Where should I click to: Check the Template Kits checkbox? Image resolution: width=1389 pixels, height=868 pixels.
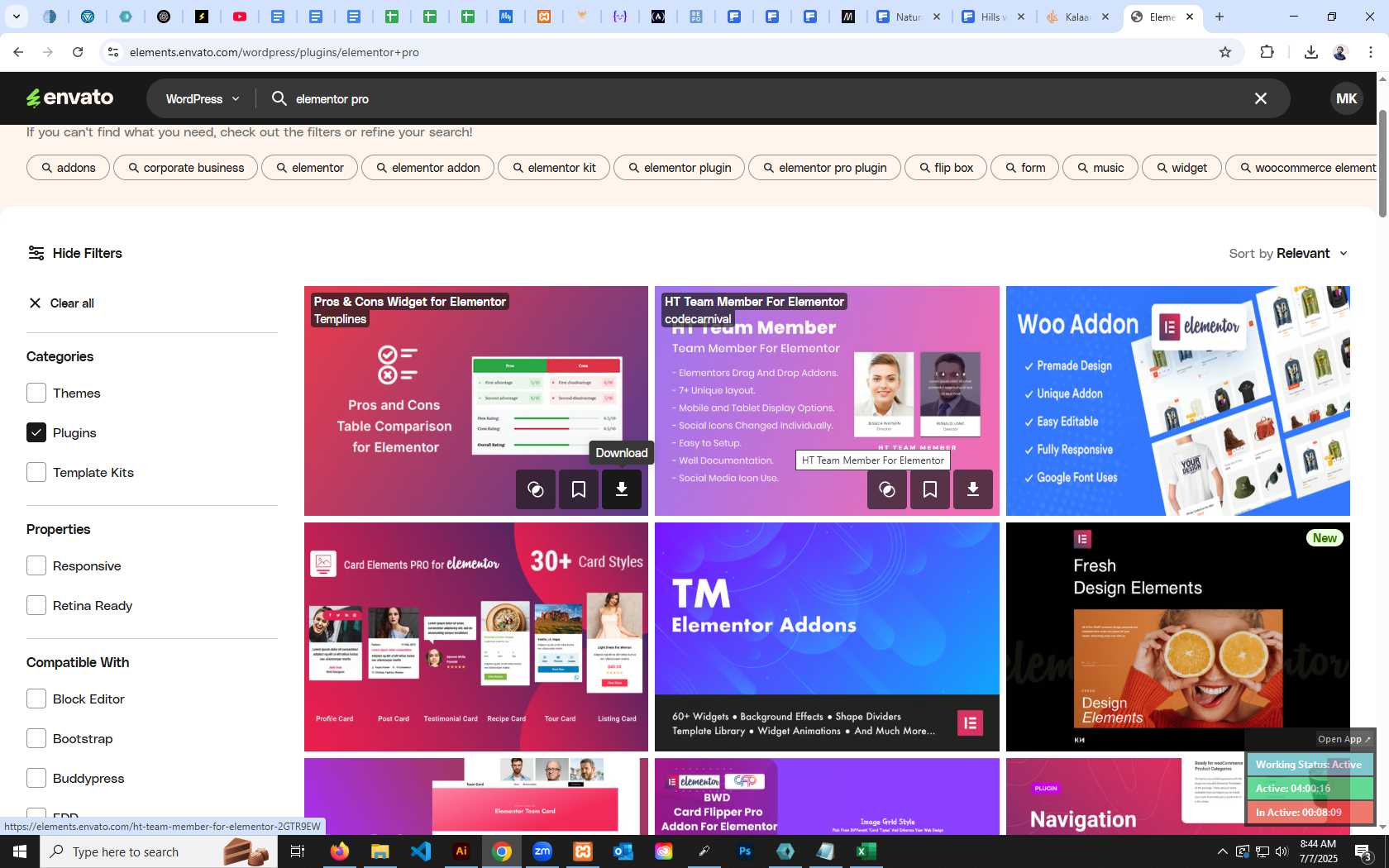36,472
